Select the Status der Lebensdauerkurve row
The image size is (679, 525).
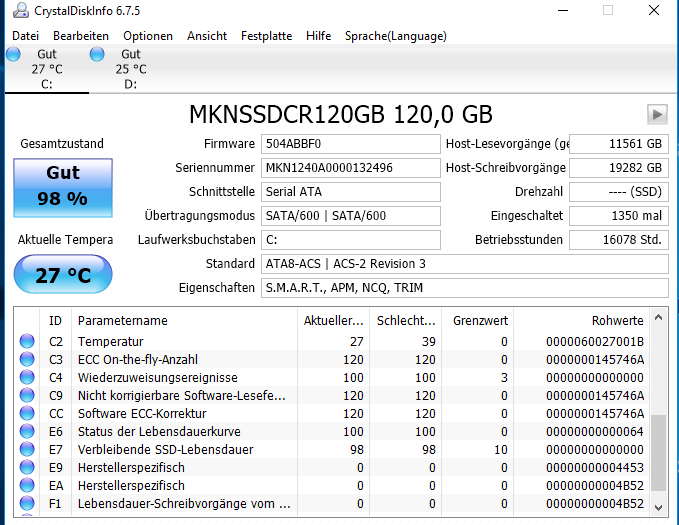point(332,431)
